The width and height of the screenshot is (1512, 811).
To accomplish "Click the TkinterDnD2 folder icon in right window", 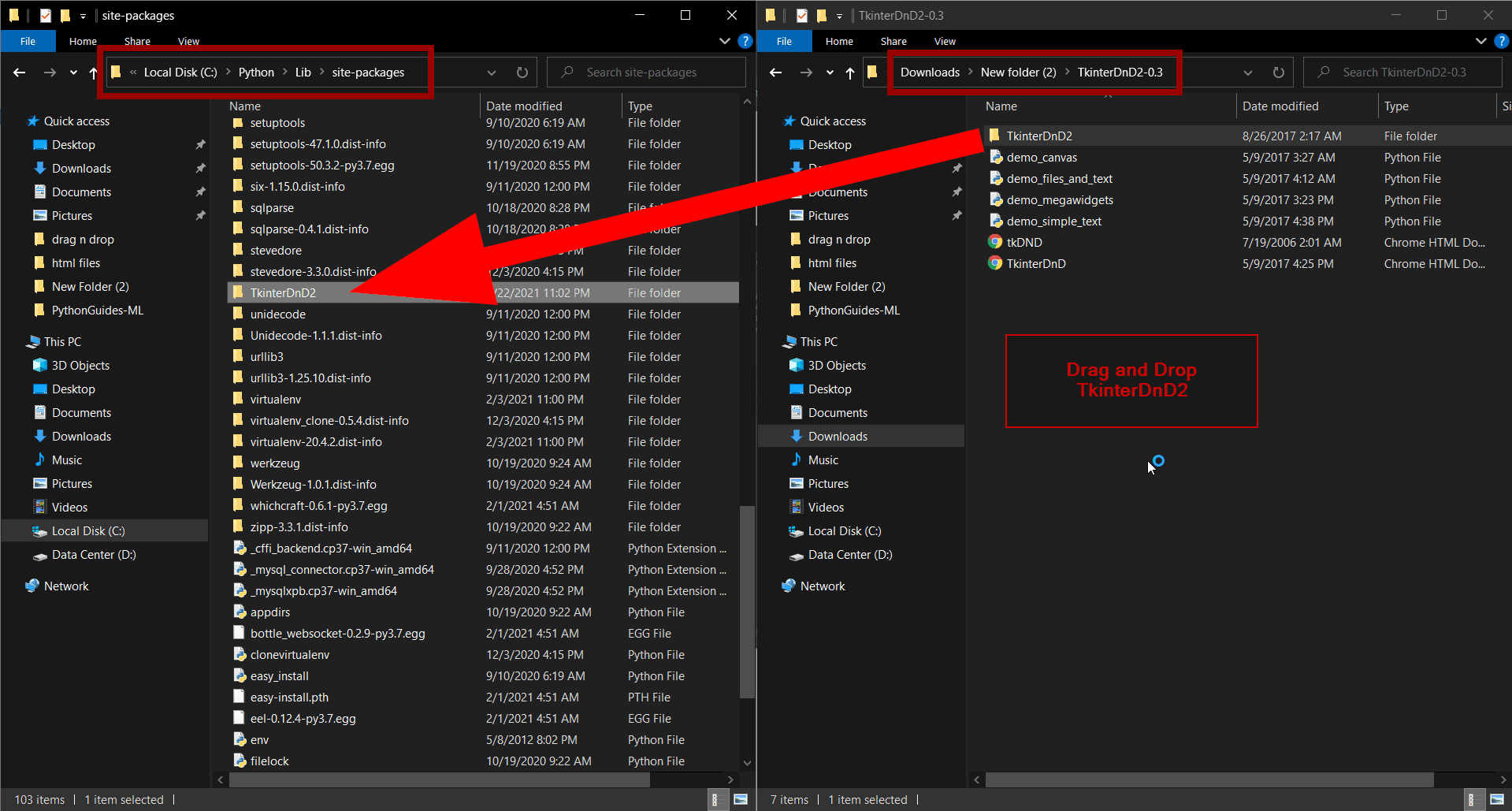I will pyautogui.click(x=994, y=136).
